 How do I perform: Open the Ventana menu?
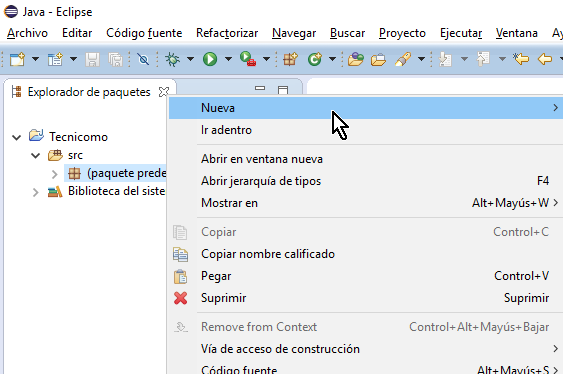tap(517, 33)
